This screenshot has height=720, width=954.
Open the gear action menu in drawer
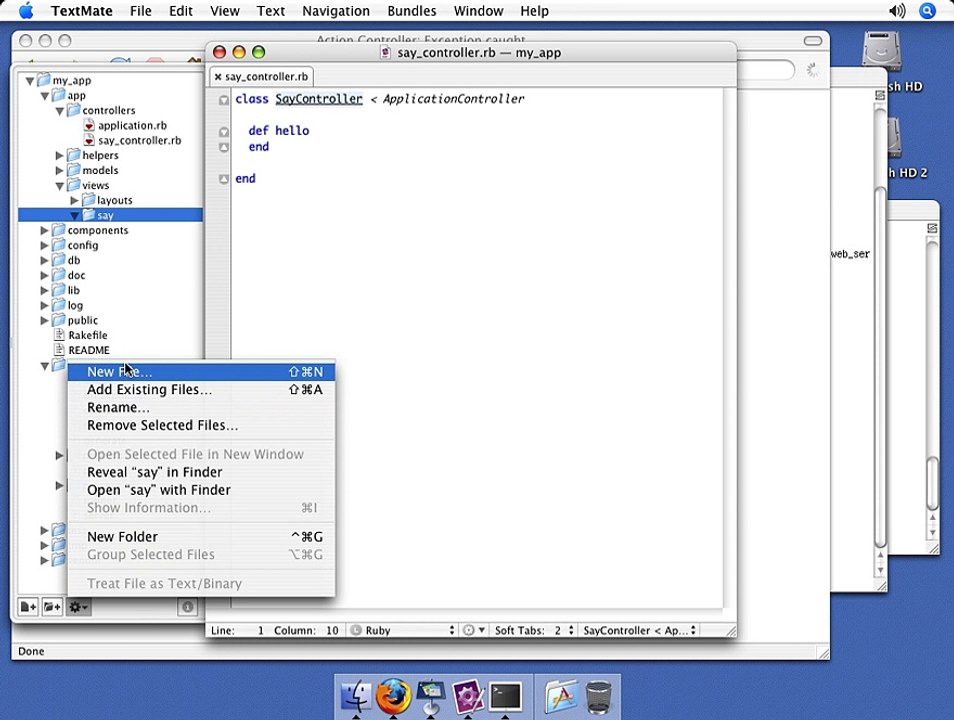(78, 606)
